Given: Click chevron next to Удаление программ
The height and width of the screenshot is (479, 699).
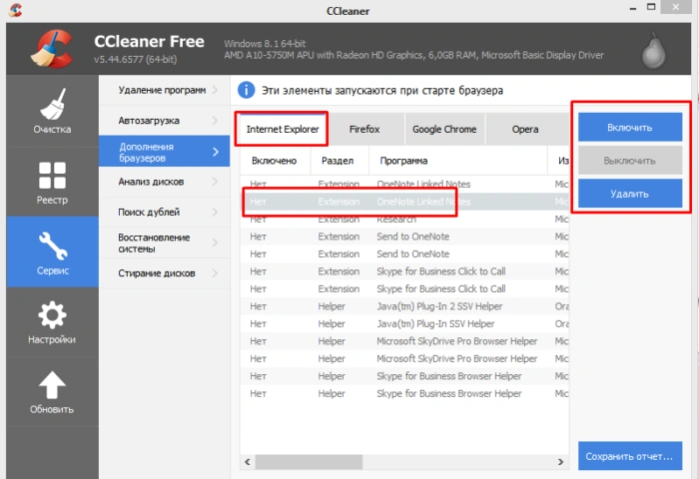Looking at the screenshot, I should [215, 90].
